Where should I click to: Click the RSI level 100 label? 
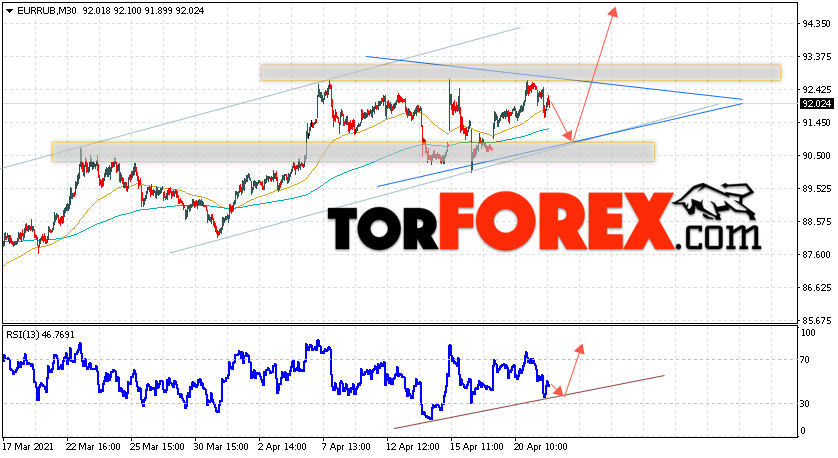pyautogui.click(x=809, y=333)
